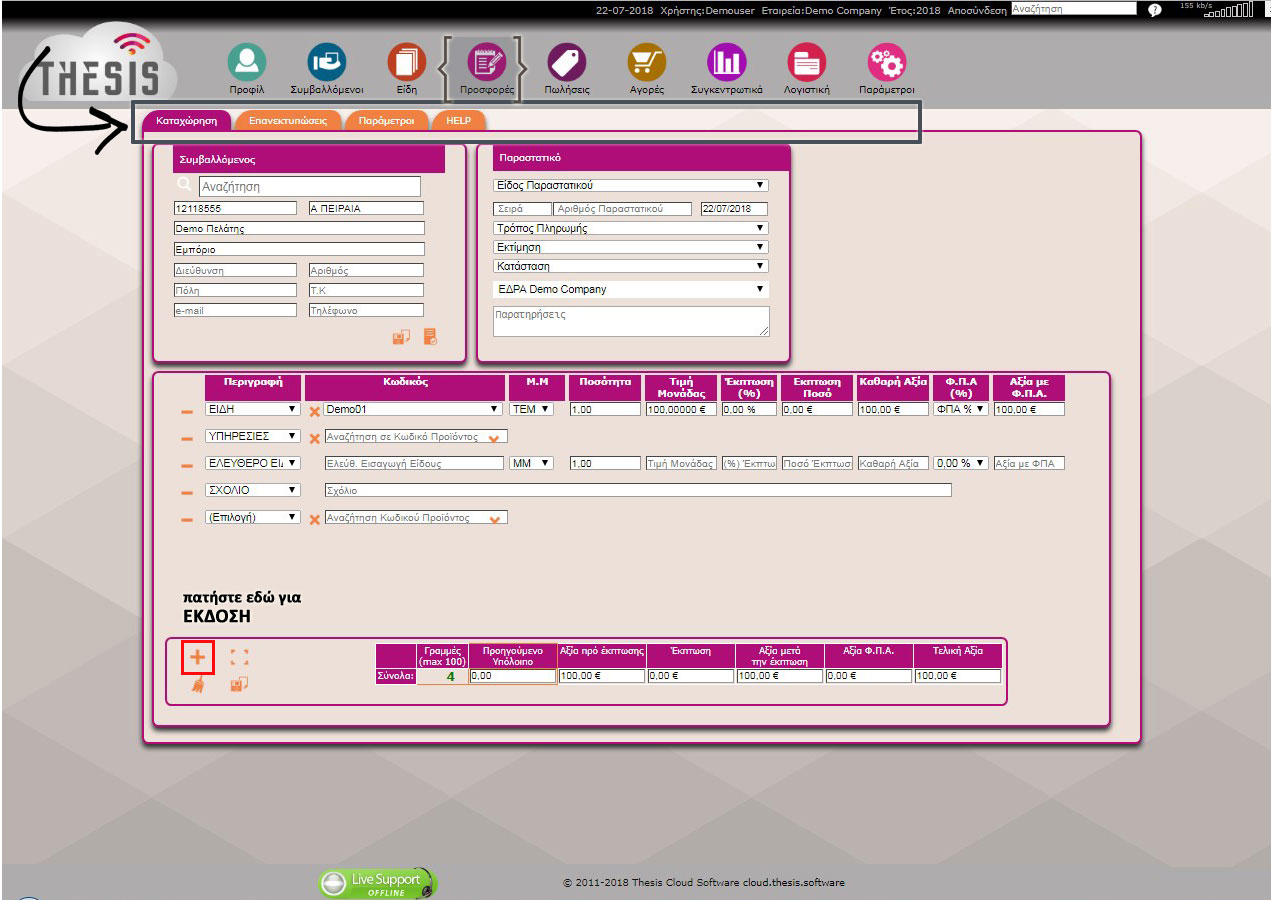Open the HELP tab
This screenshot has width=1273, height=900.
click(x=459, y=120)
